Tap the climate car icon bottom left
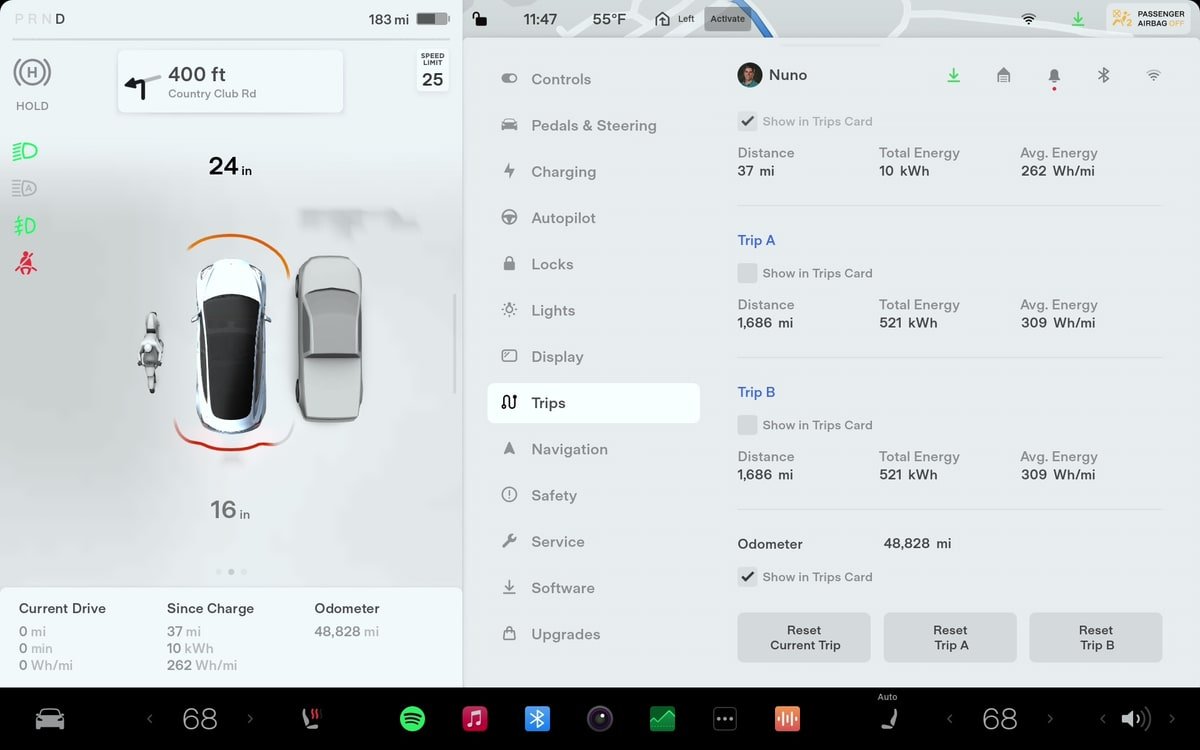 tap(50, 718)
